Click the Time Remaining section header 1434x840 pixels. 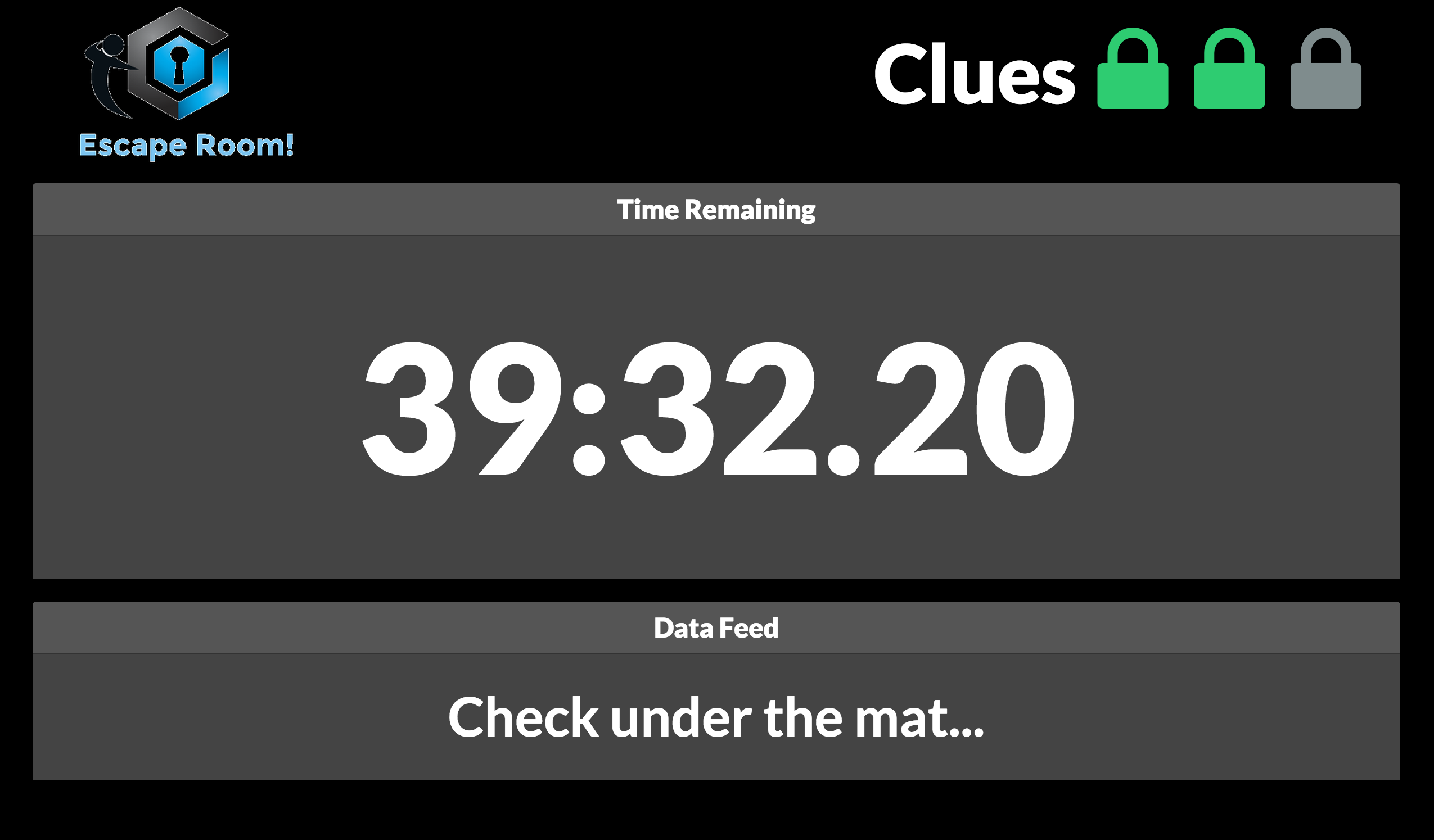tap(716, 210)
